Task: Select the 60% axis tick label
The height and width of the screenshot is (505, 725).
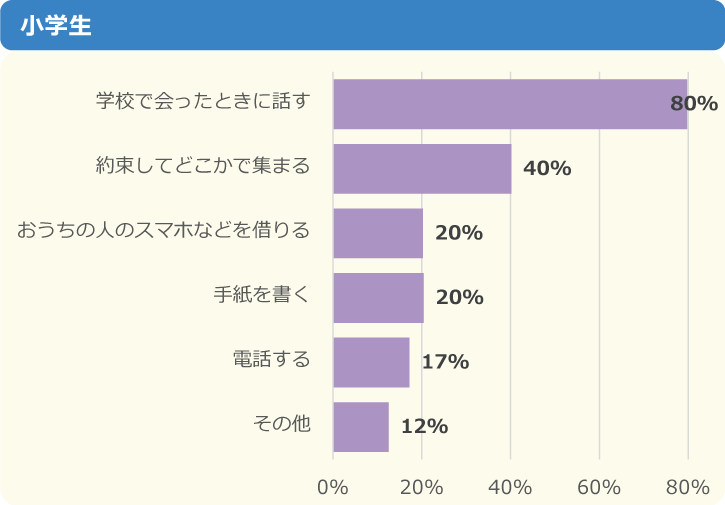Action: click(599, 487)
